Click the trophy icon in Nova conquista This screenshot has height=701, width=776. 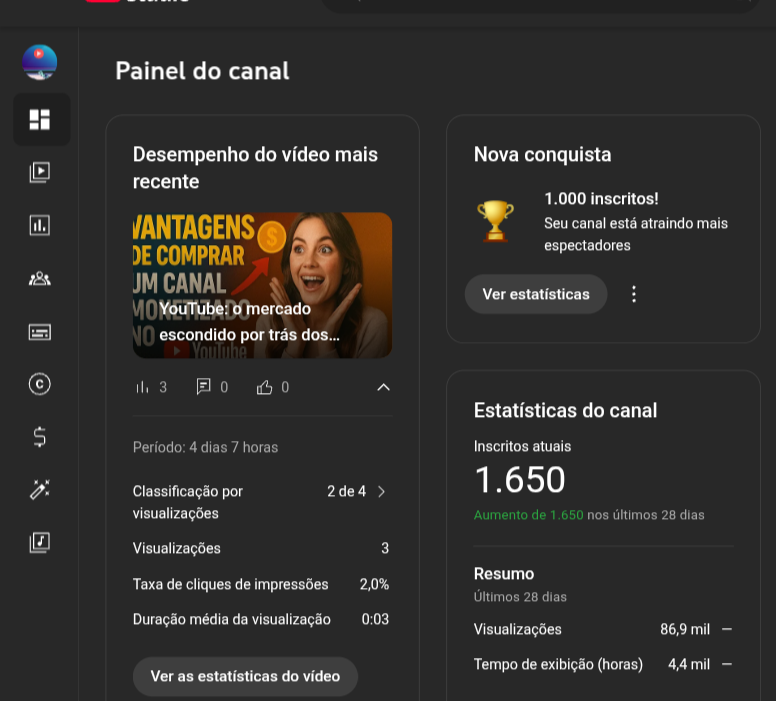495,221
